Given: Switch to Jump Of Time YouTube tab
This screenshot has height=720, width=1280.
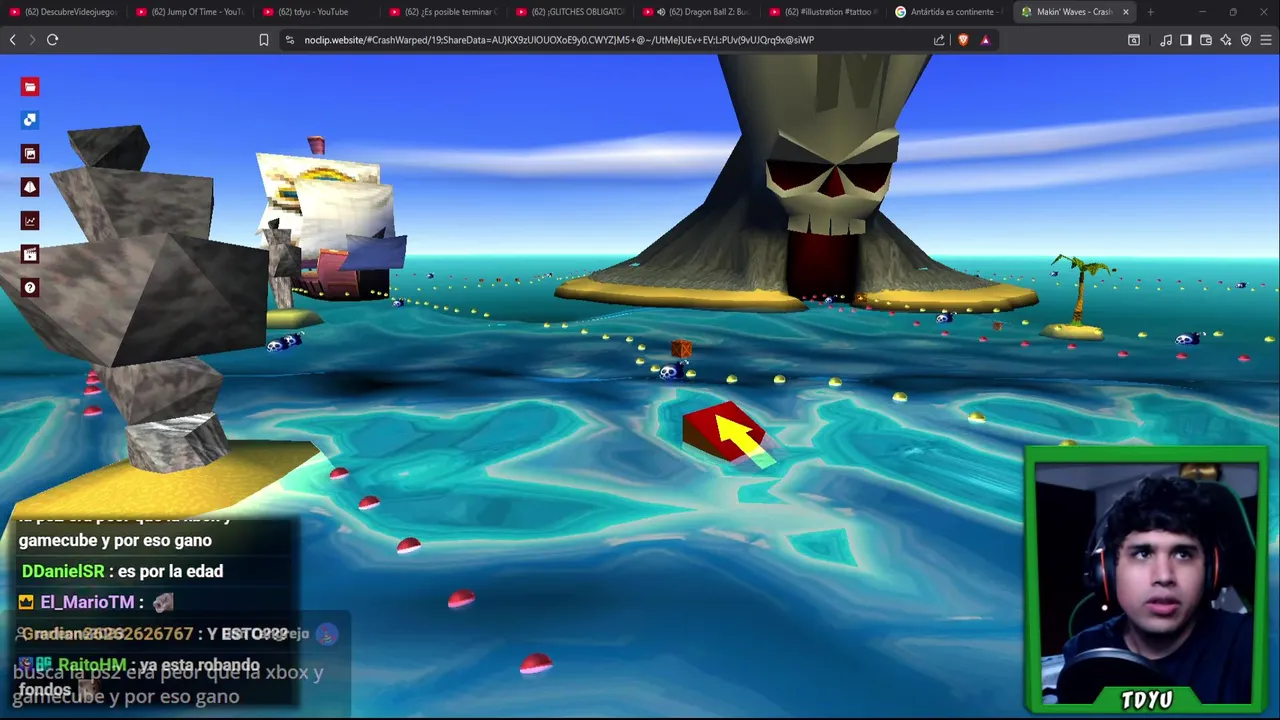Looking at the screenshot, I should pyautogui.click(x=190, y=12).
